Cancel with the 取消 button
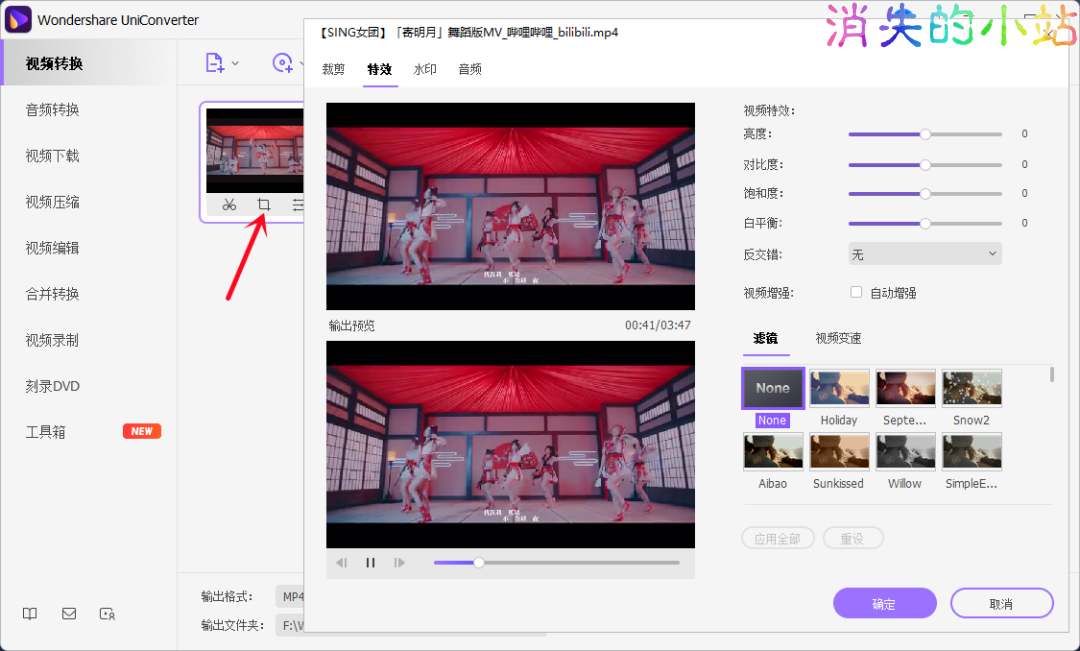1080x651 pixels. coord(1001,603)
